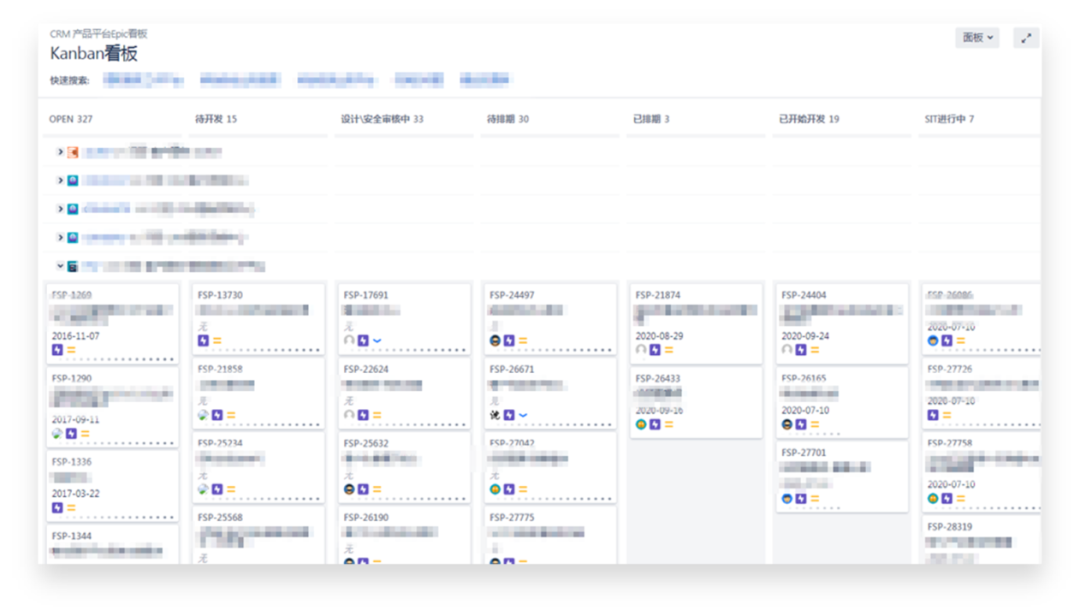Open issue FSP-21858

click(220, 369)
